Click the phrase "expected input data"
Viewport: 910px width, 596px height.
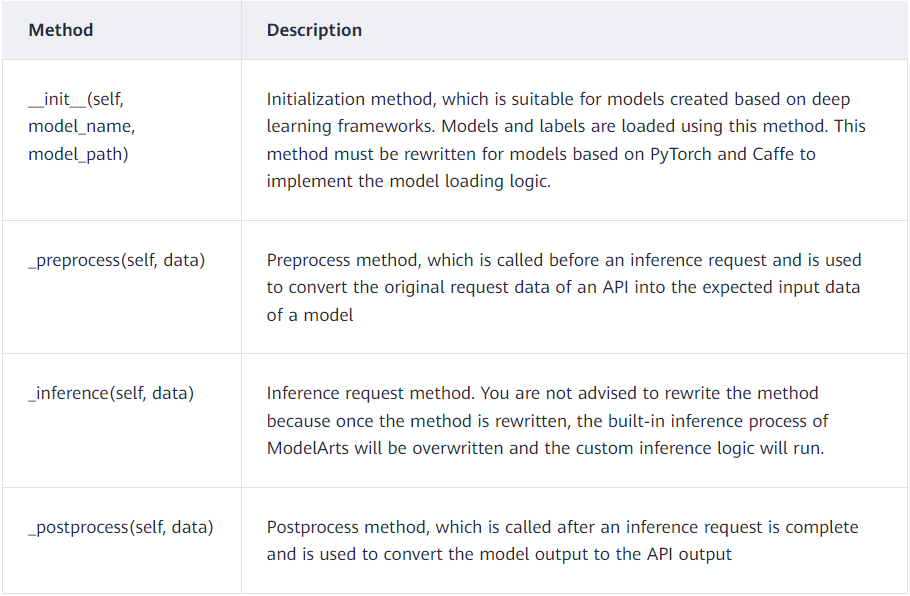(x=786, y=287)
